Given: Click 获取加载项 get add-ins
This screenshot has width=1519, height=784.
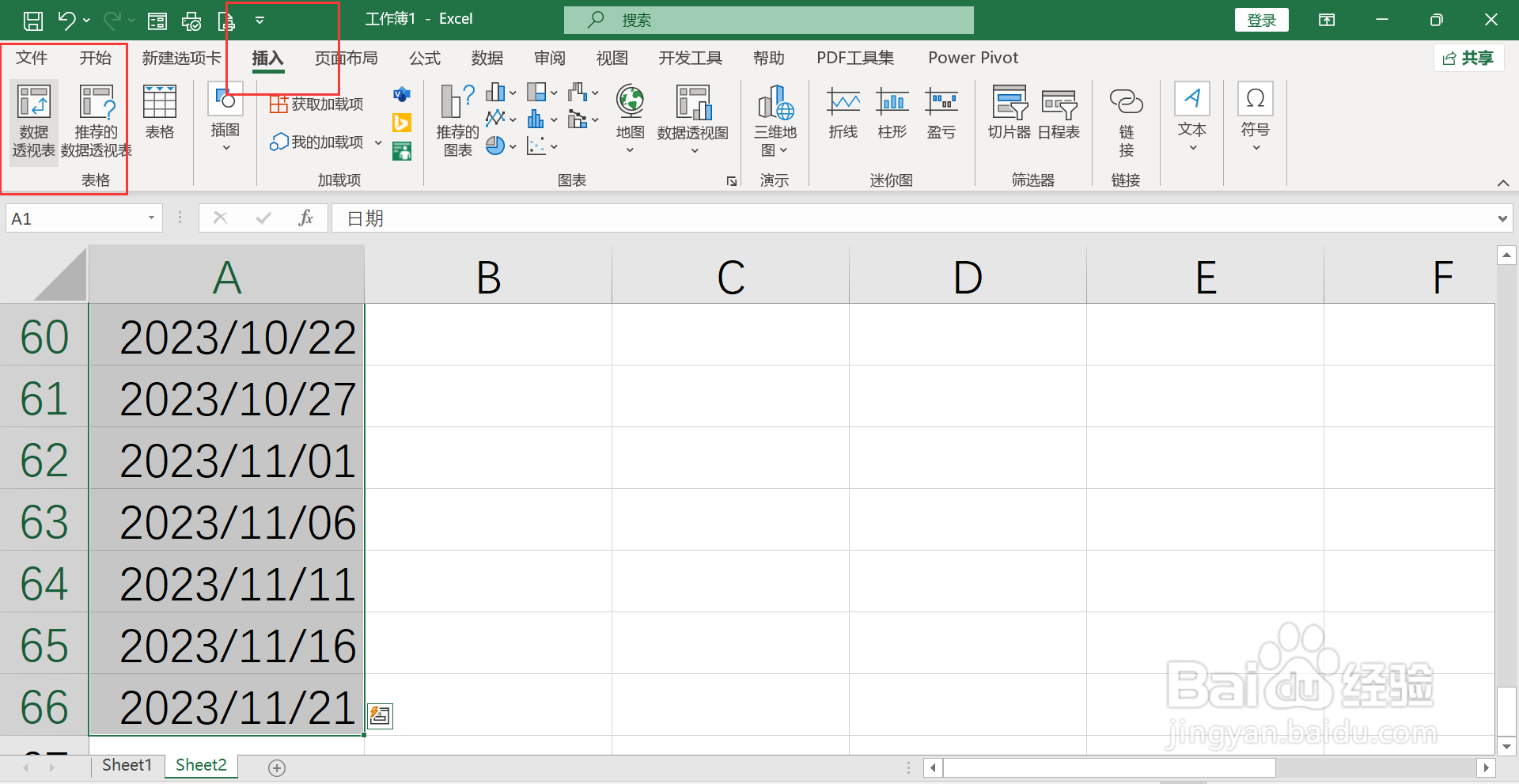Looking at the screenshot, I should coord(316,104).
